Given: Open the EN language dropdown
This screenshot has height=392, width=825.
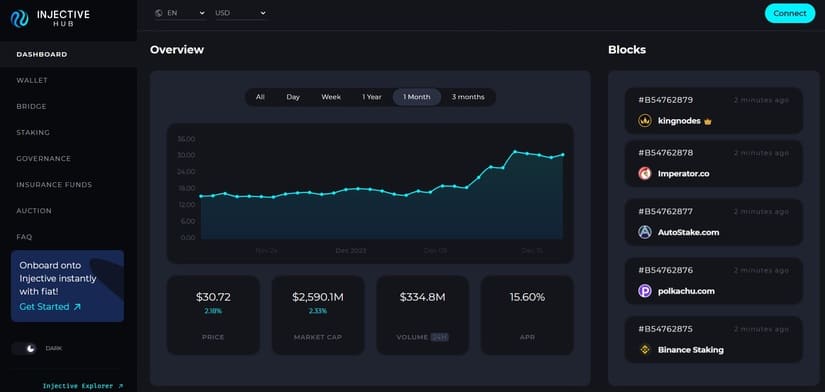Looking at the screenshot, I should point(180,13).
